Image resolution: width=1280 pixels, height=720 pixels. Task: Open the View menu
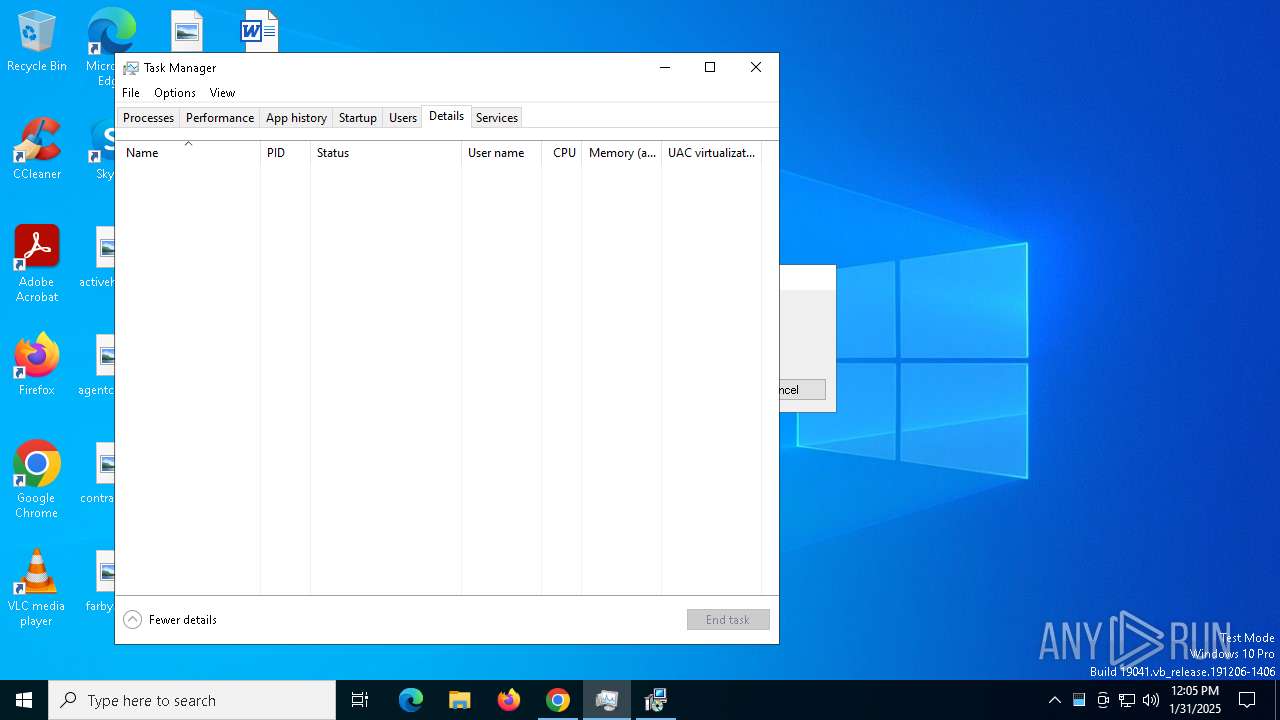click(x=222, y=93)
